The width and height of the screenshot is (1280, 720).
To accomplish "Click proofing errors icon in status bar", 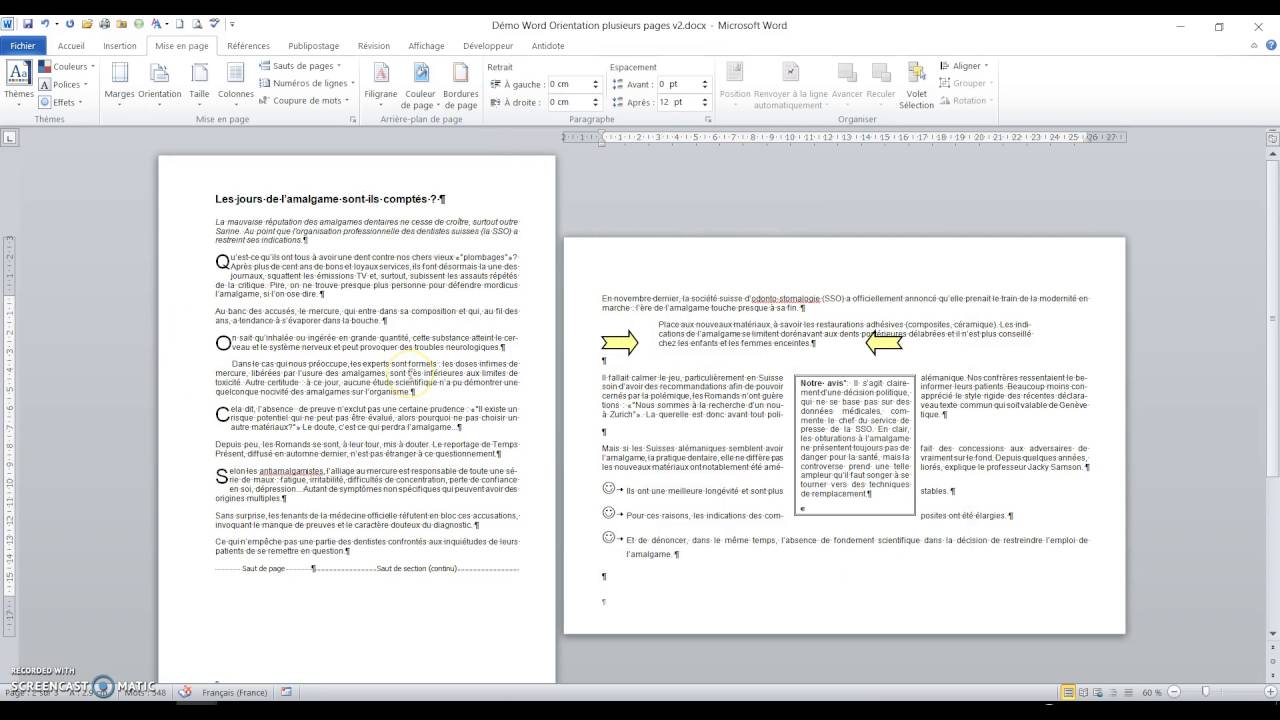I will [x=185, y=692].
